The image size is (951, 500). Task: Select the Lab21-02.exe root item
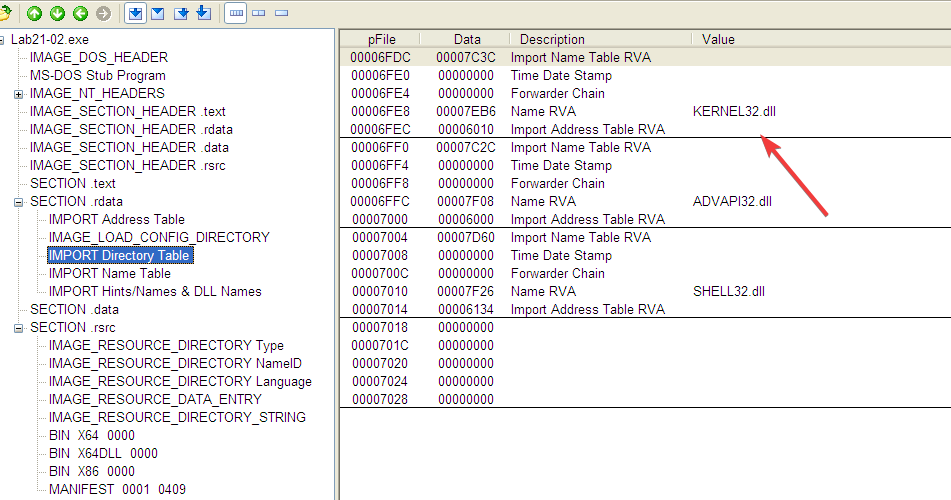pos(50,39)
